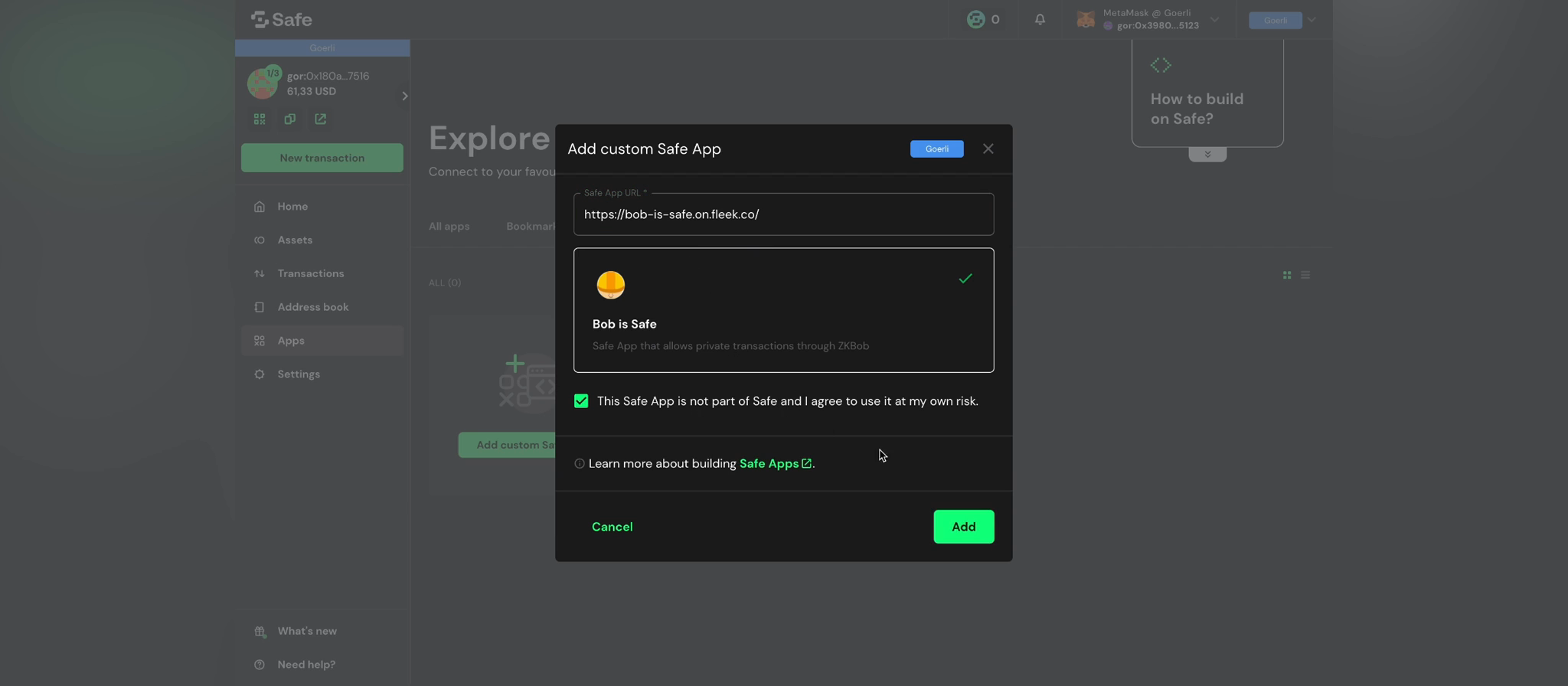Click the Safe account avatar
This screenshot has height=686, width=1568.
[x=263, y=83]
